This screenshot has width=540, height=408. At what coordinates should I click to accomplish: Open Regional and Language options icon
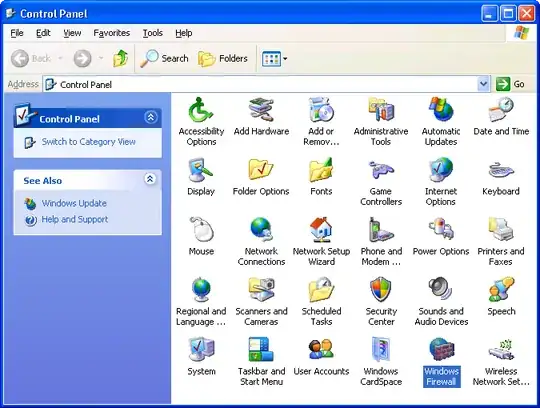[201, 290]
